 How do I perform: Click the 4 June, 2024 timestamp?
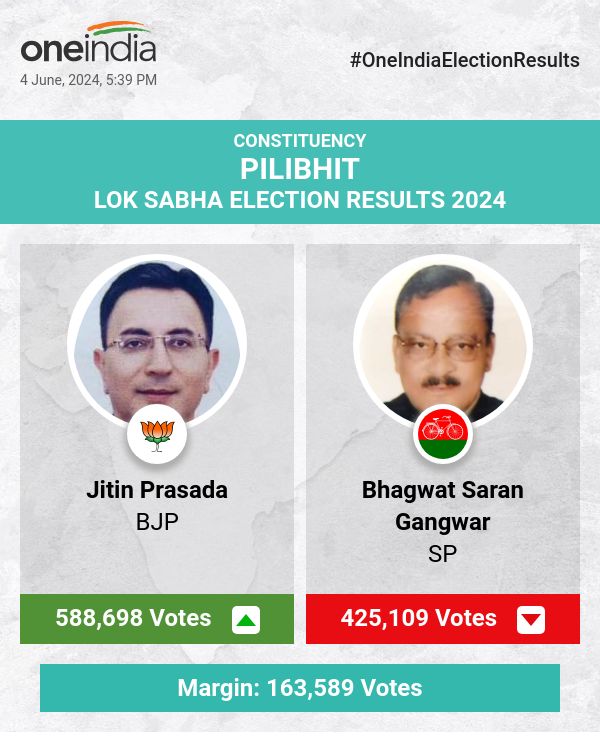[x=88, y=80]
